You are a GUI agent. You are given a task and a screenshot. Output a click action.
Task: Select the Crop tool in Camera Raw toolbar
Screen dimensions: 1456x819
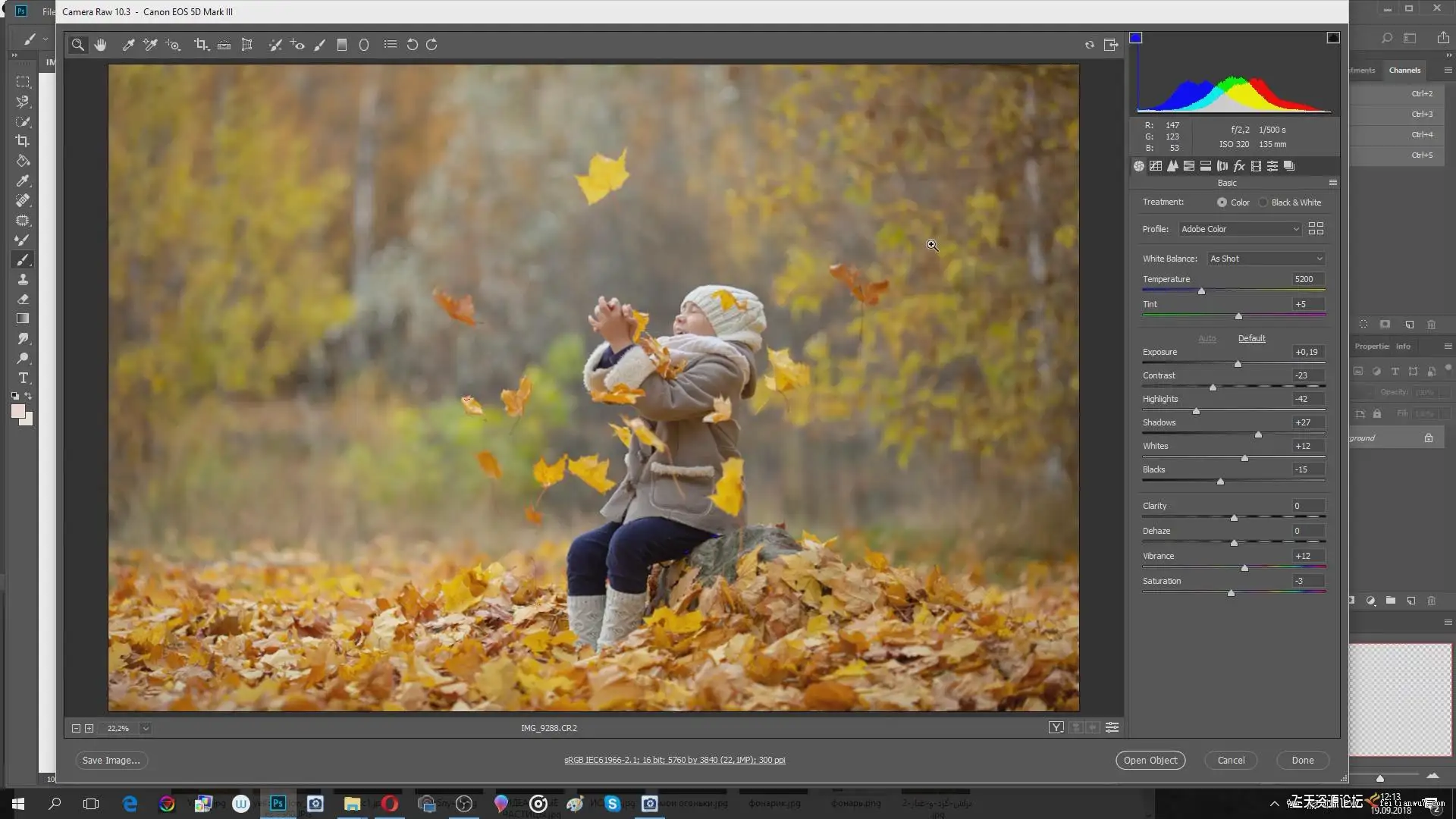[201, 45]
